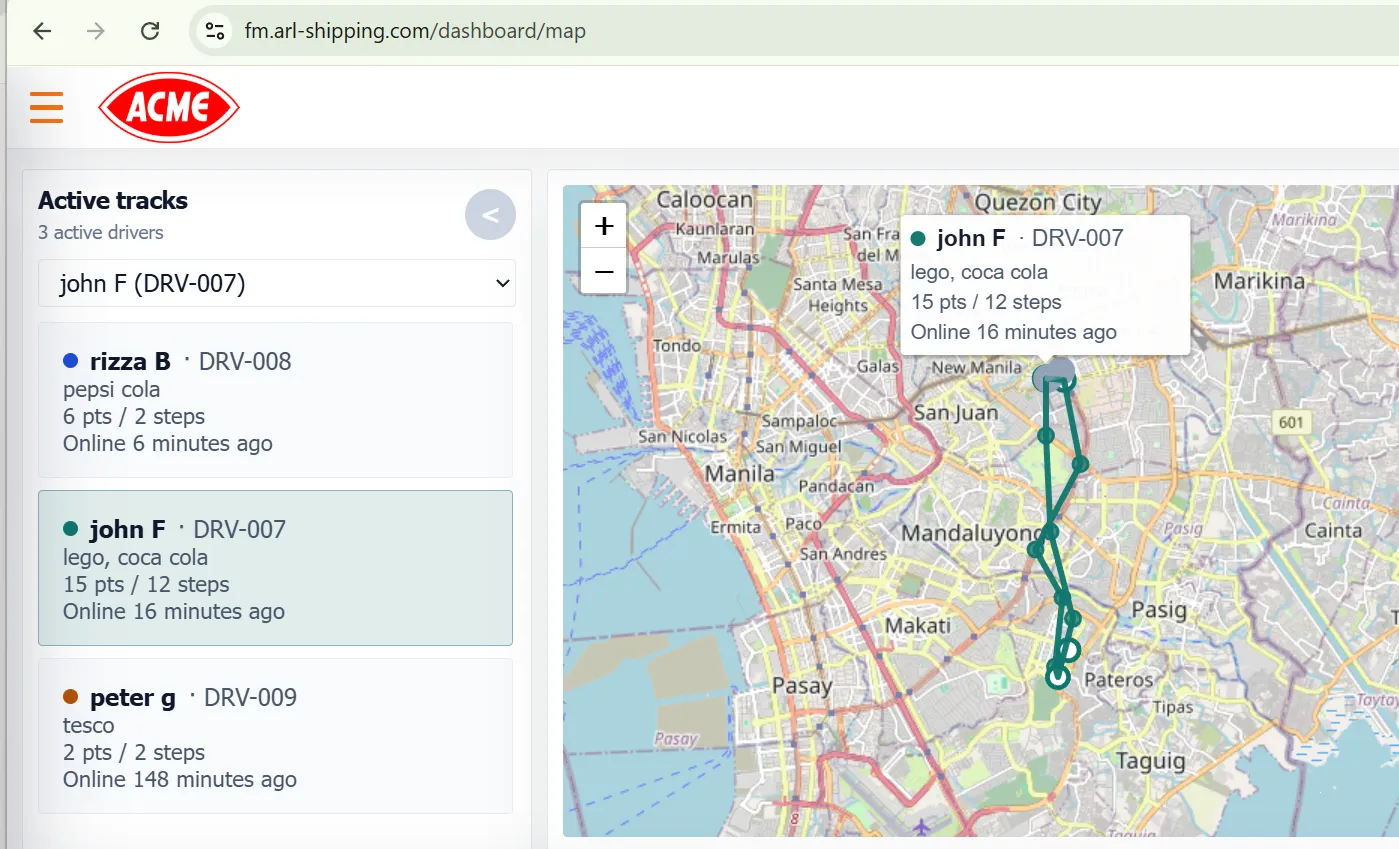Select the peter g DRV-009 driver card
This screenshot has width=1399, height=849.
pos(275,736)
